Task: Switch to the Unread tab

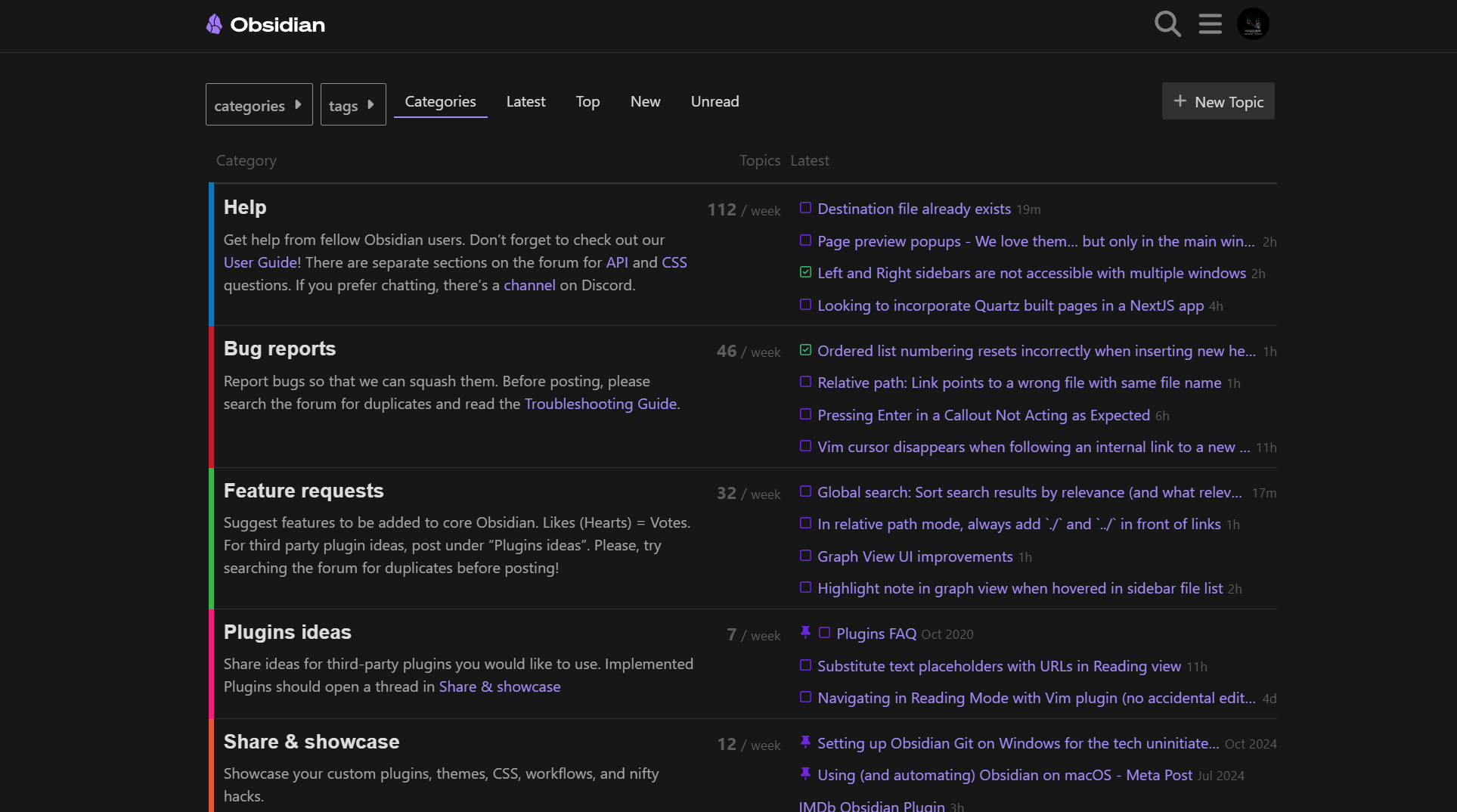Action: tap(715, 101)
